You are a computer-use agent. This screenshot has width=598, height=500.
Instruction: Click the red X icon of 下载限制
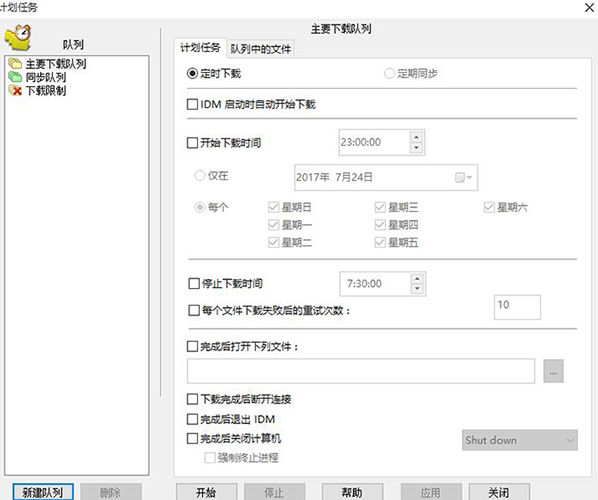click(15, 90)
